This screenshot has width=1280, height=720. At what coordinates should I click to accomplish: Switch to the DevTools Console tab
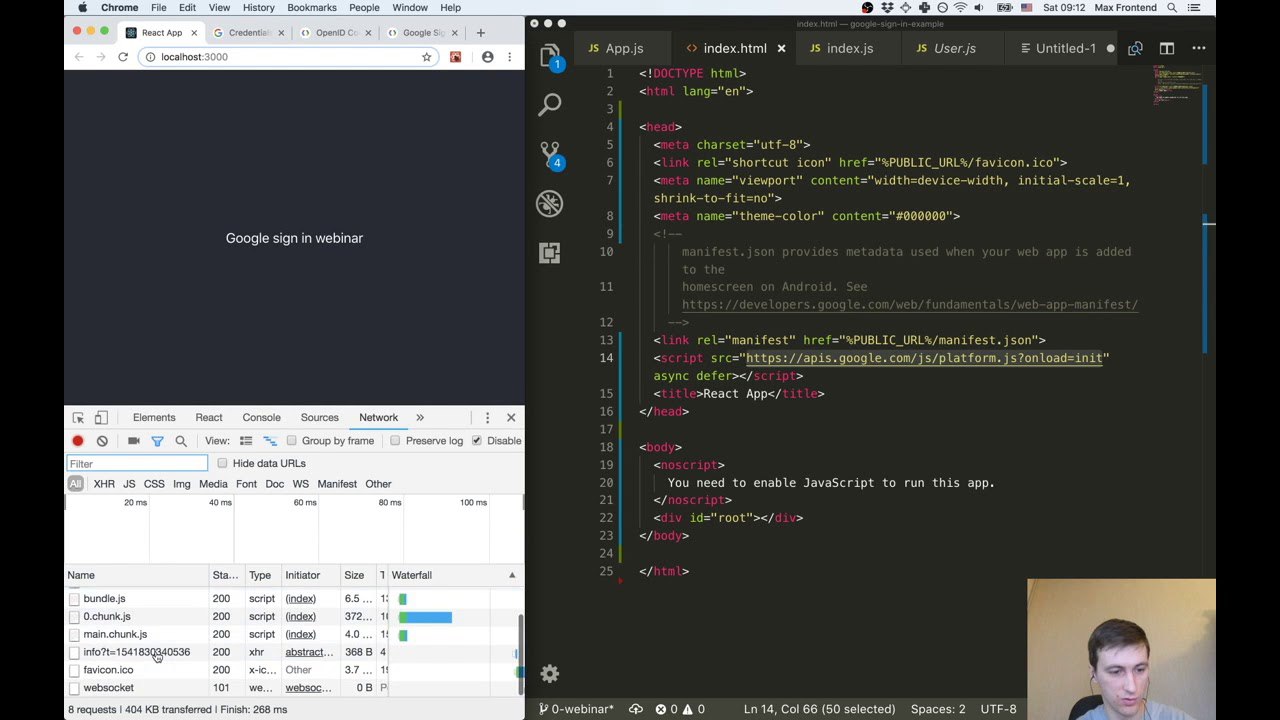(x=261, y=418)
